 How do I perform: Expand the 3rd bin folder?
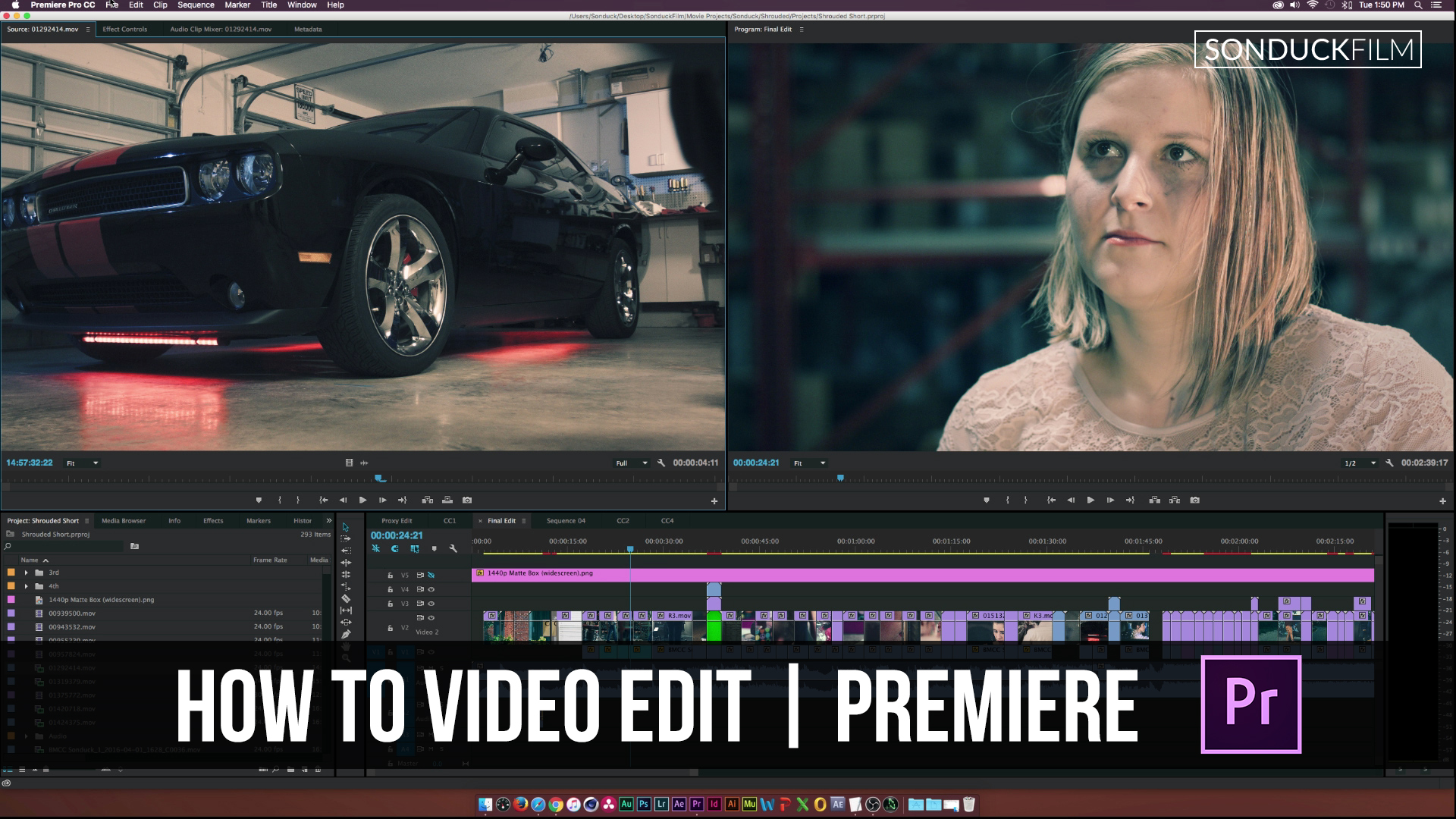27,573
